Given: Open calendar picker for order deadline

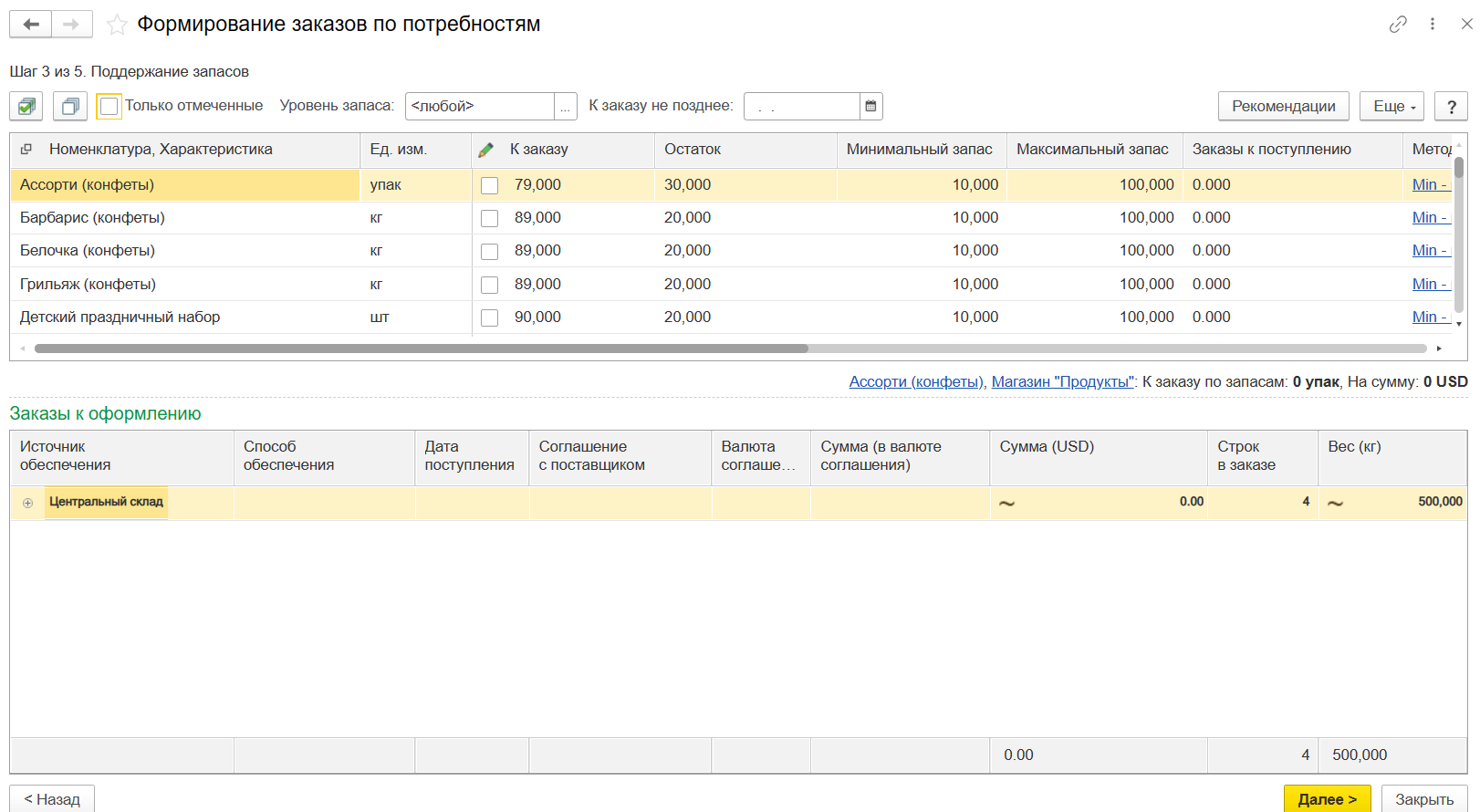Looking at the screenshot, I should pyautogui.click(x=870, y=107).
